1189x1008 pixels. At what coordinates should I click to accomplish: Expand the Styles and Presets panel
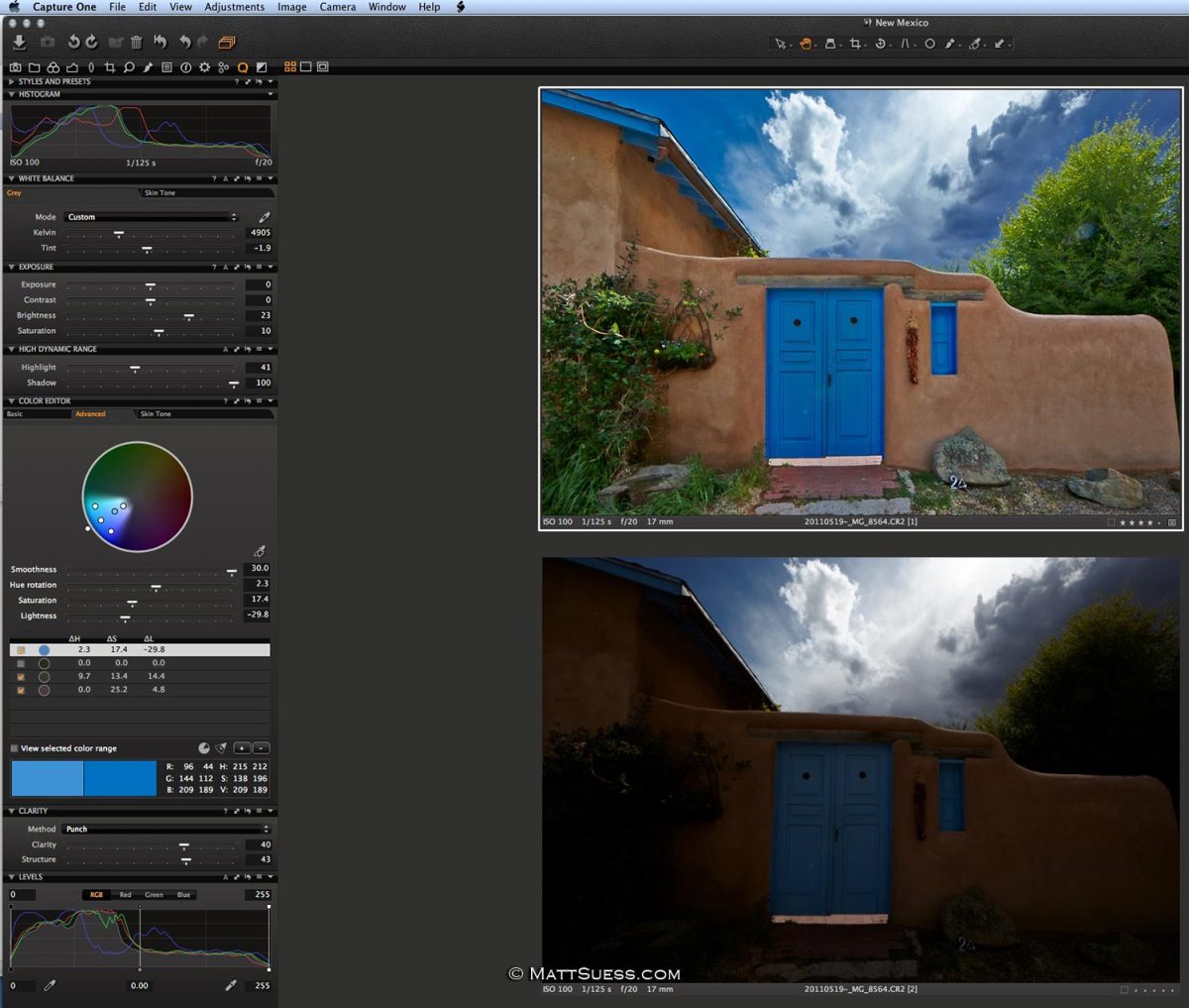11,81
